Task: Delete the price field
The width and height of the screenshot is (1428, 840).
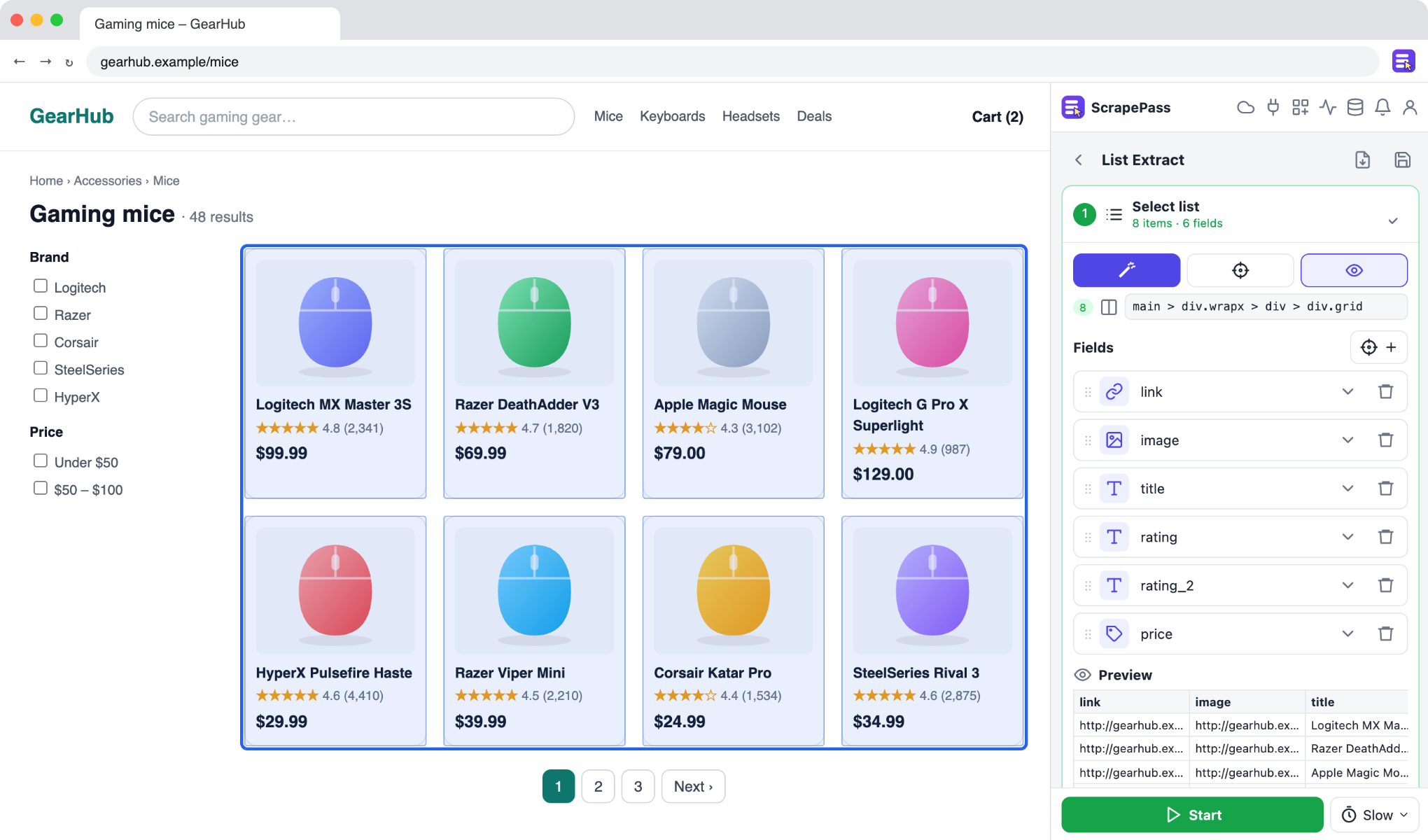Action: click(1385, 634)
